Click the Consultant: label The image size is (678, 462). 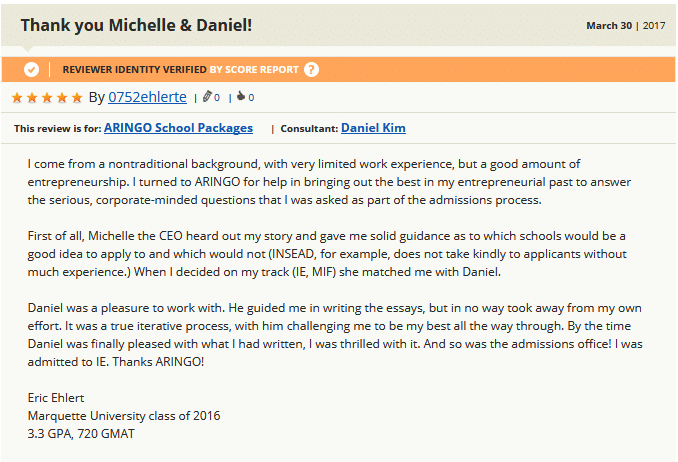[309, 129]
